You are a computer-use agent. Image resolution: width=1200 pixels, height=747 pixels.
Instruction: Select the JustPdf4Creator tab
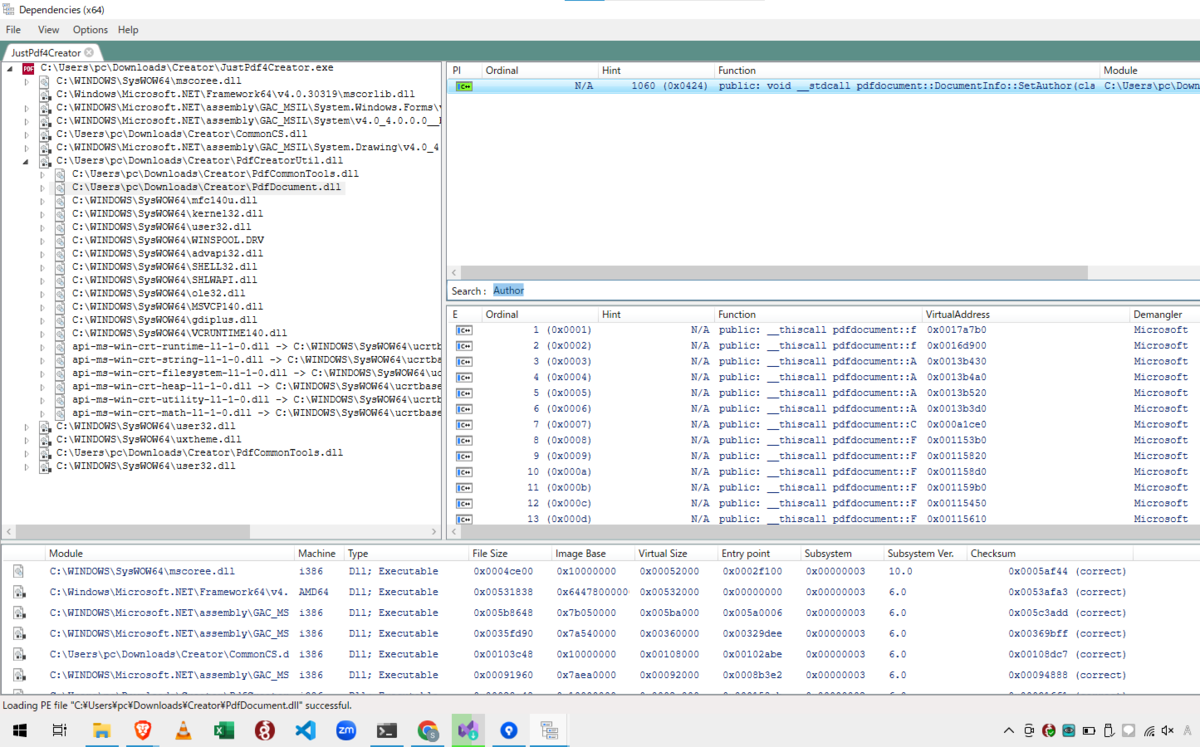pyautogui.click(x=46, y=52)
